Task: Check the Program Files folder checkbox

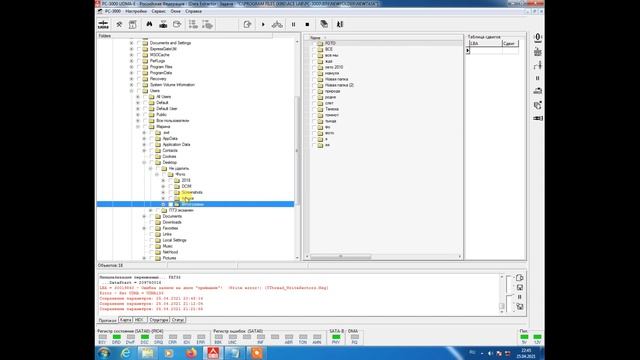Action: 139,67
